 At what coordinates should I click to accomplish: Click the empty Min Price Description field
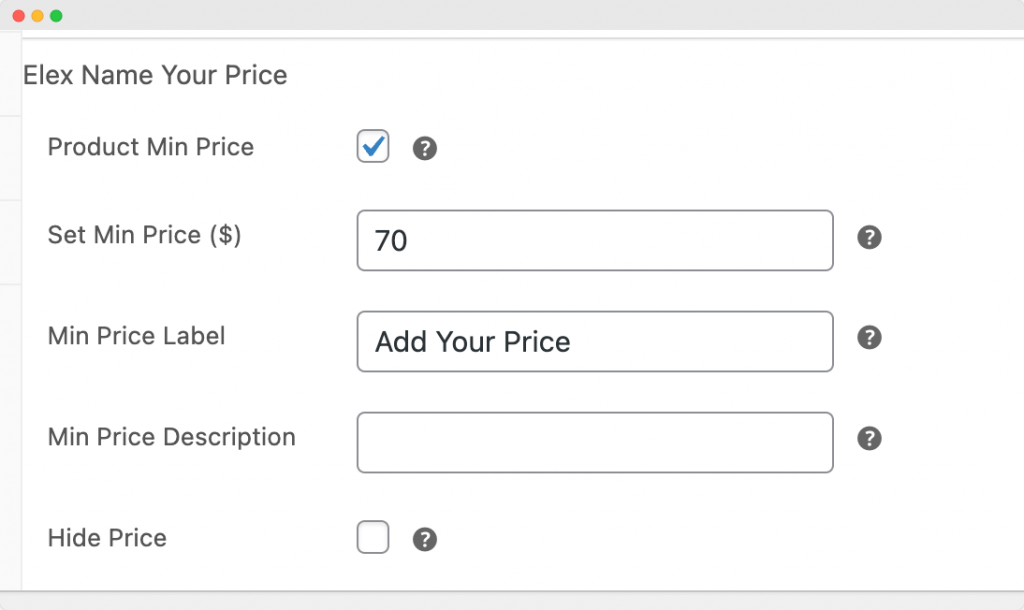[595, 442]
